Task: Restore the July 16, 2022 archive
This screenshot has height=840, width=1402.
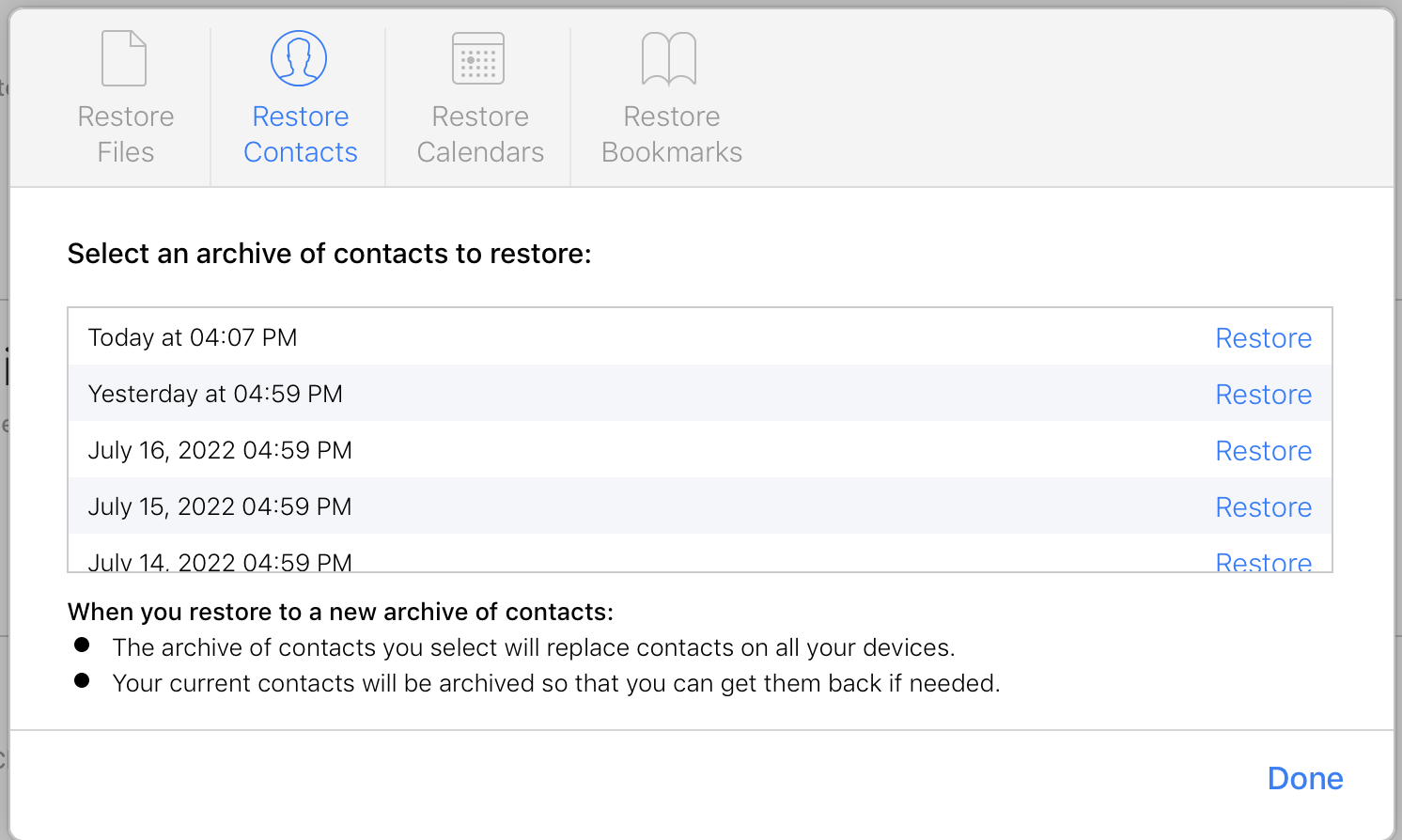Action: tap(1263, 451)
